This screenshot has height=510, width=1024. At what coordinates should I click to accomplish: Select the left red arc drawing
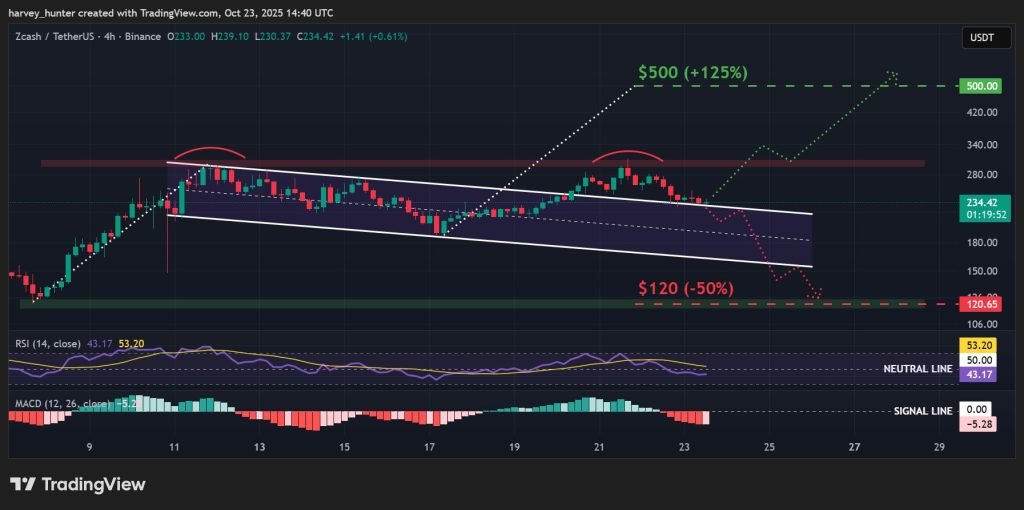click(x=208, y=151)
